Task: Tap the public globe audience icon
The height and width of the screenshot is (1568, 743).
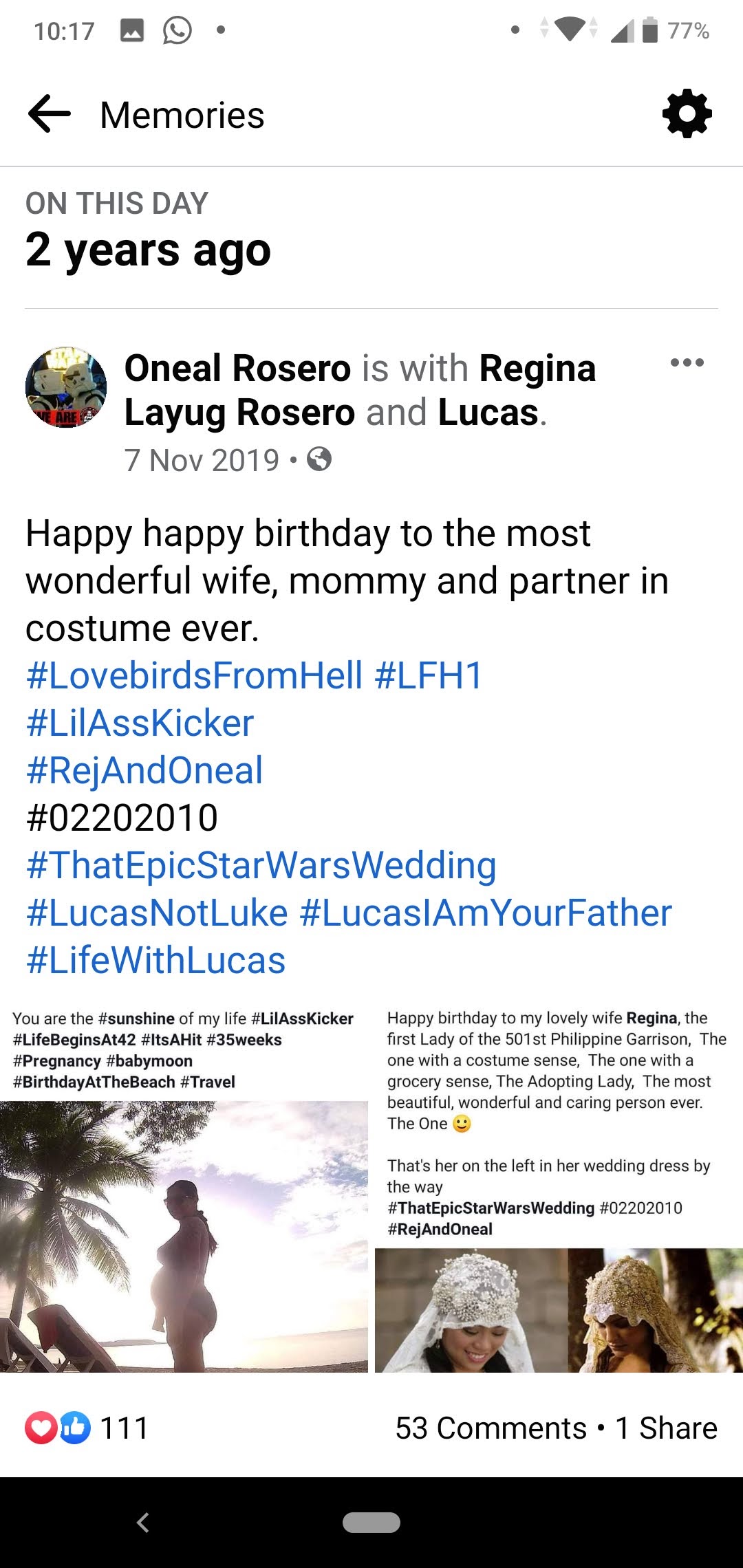Action: click(319, 459)
